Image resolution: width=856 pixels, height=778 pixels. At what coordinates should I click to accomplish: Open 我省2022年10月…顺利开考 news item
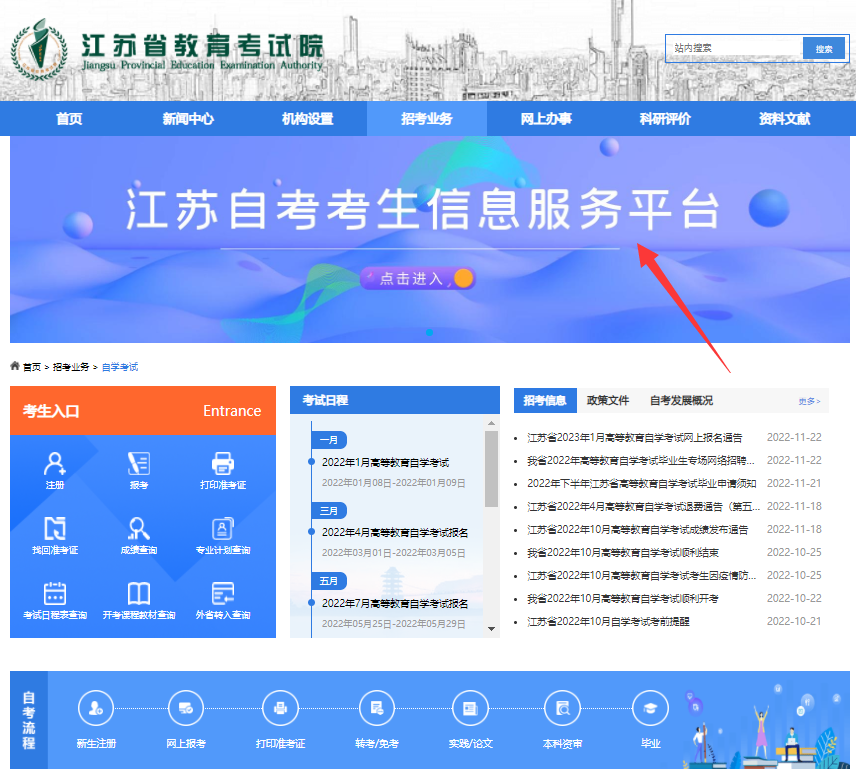coord(622,598)
